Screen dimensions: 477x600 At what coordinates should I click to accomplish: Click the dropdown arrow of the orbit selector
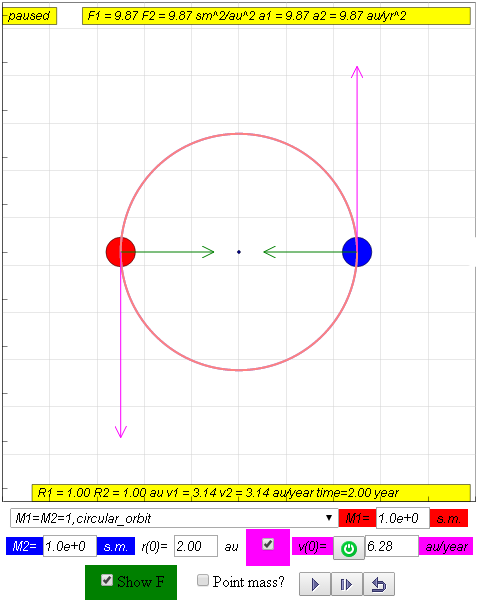(x=329, y=518)
